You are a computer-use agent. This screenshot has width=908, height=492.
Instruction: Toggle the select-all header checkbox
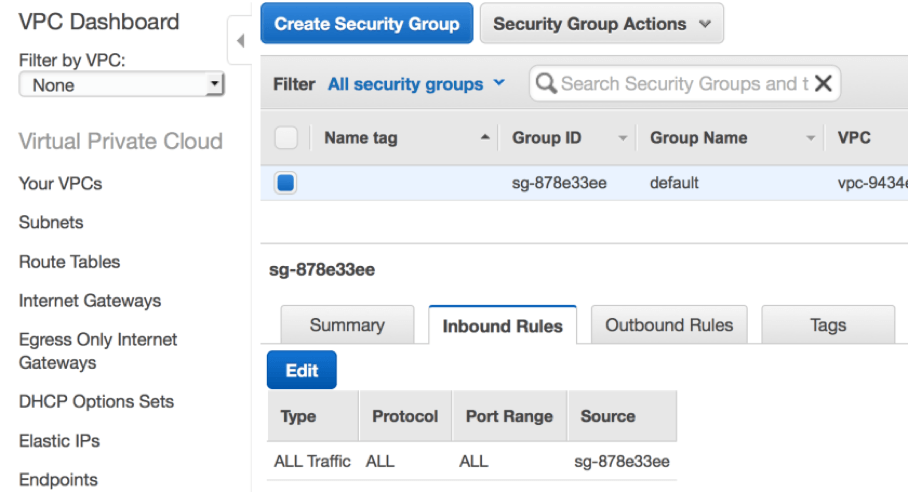click(x=286, y=138)
